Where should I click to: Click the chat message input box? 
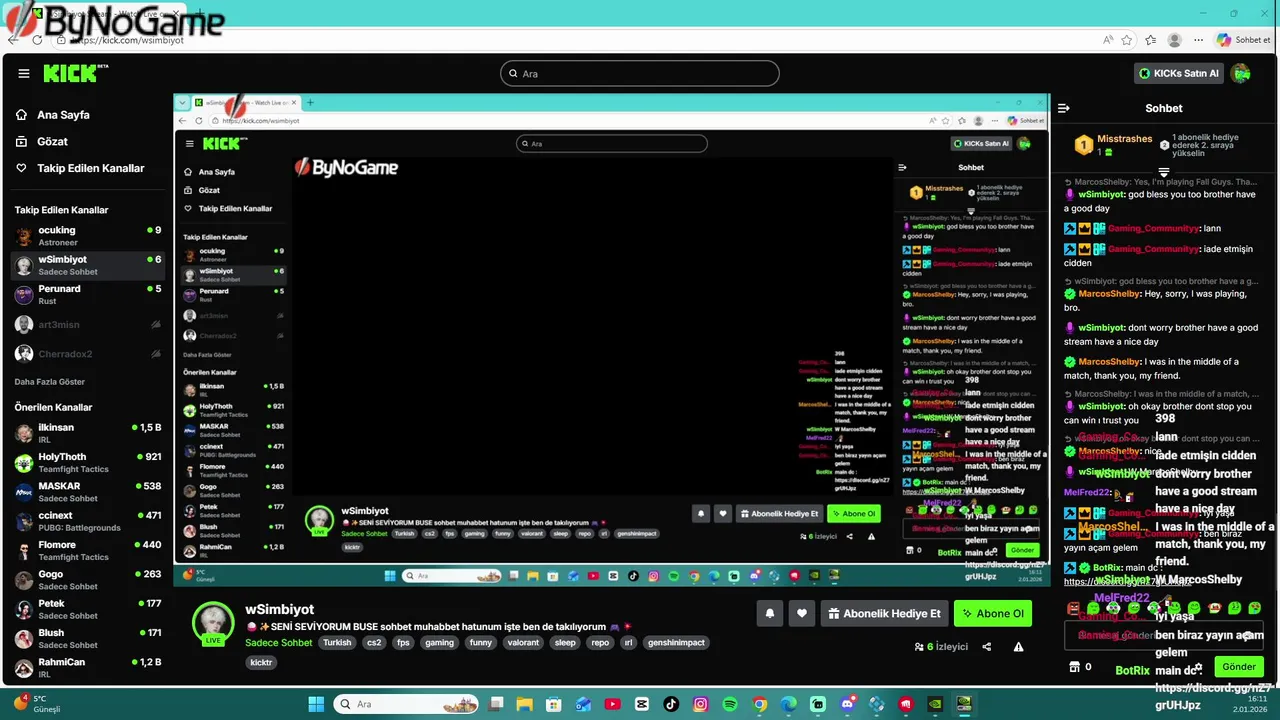[x=1164, y=635]
